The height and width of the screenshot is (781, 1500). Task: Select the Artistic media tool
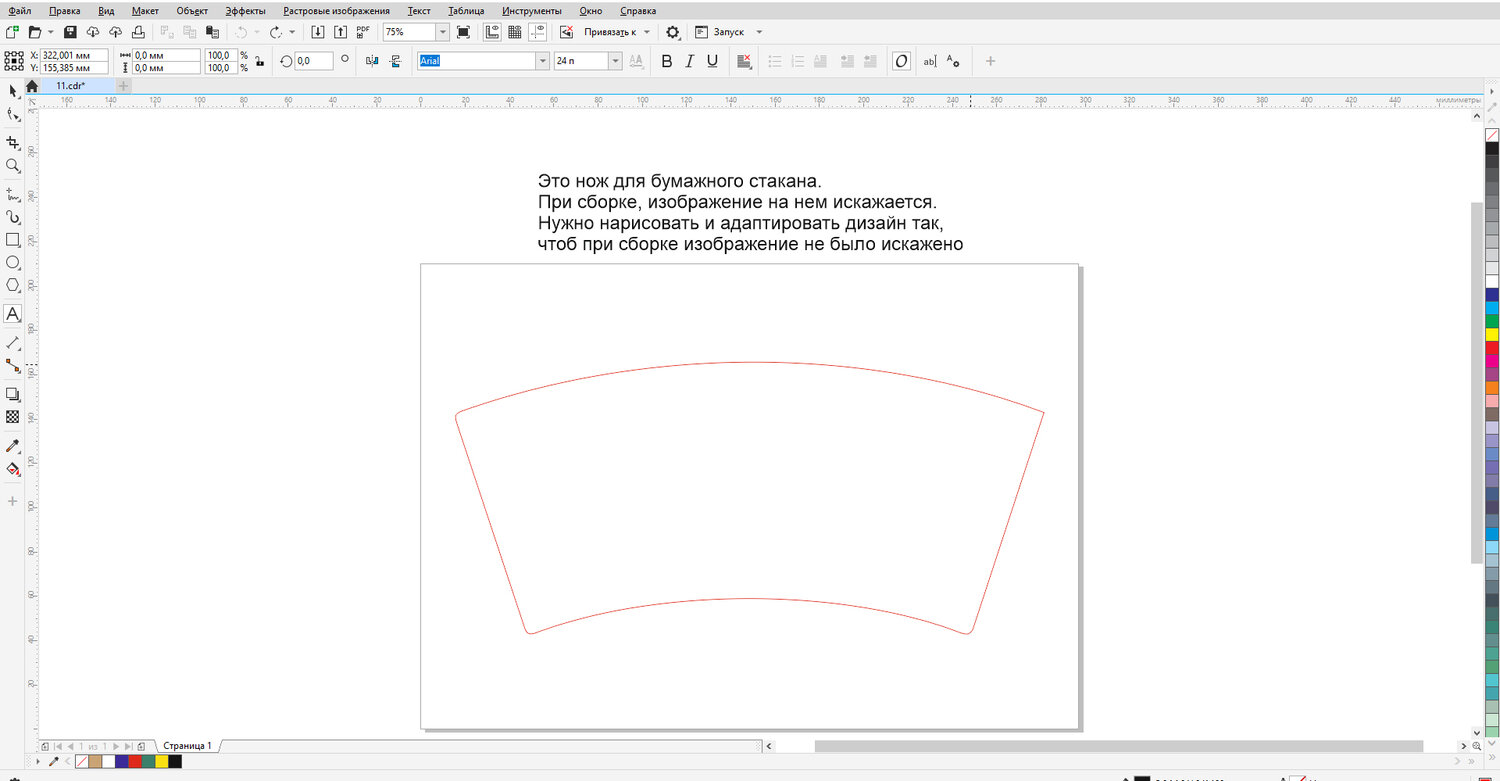pyautogui.click(x=13, y=217)
